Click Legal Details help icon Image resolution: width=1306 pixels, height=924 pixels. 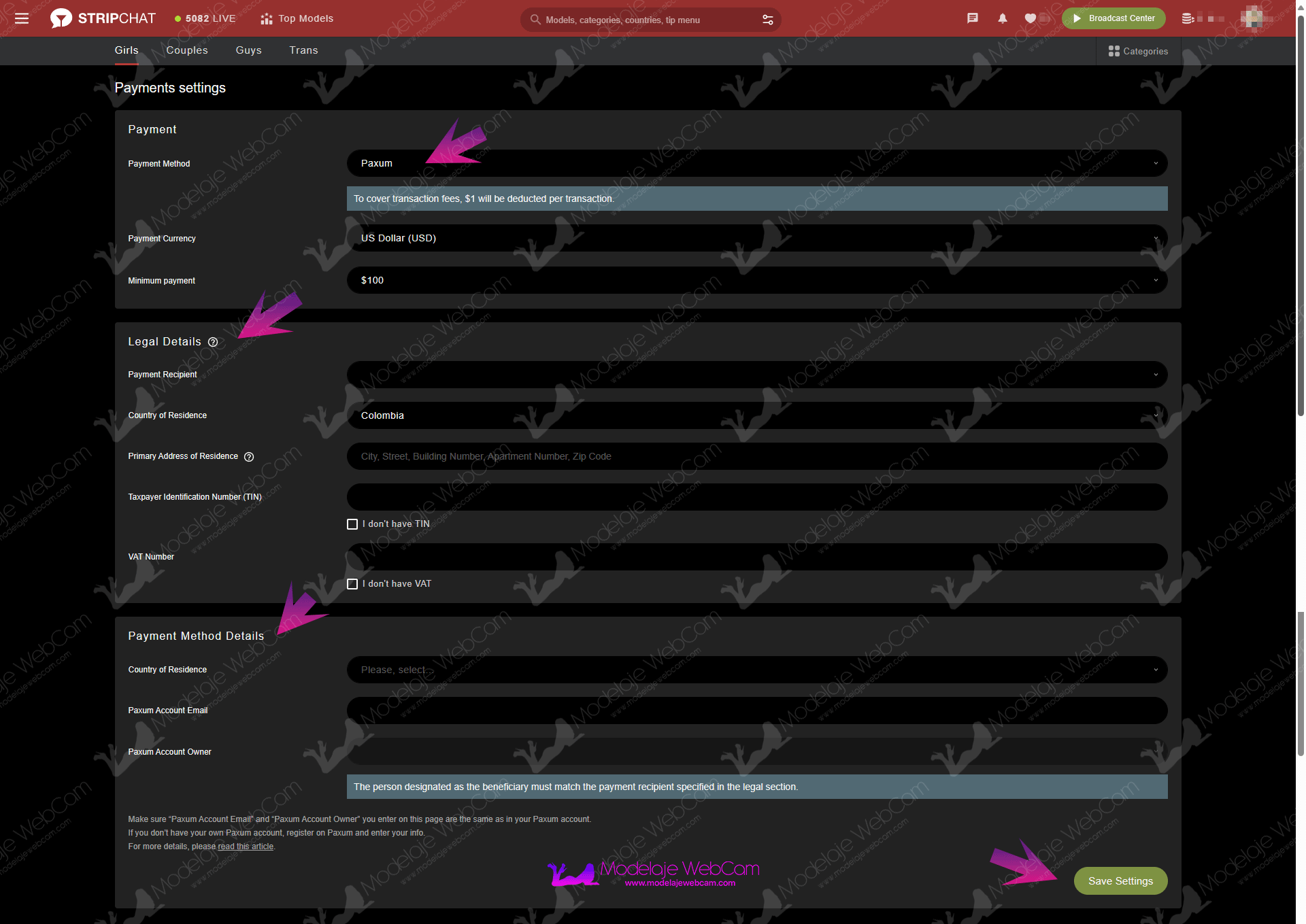213,342
